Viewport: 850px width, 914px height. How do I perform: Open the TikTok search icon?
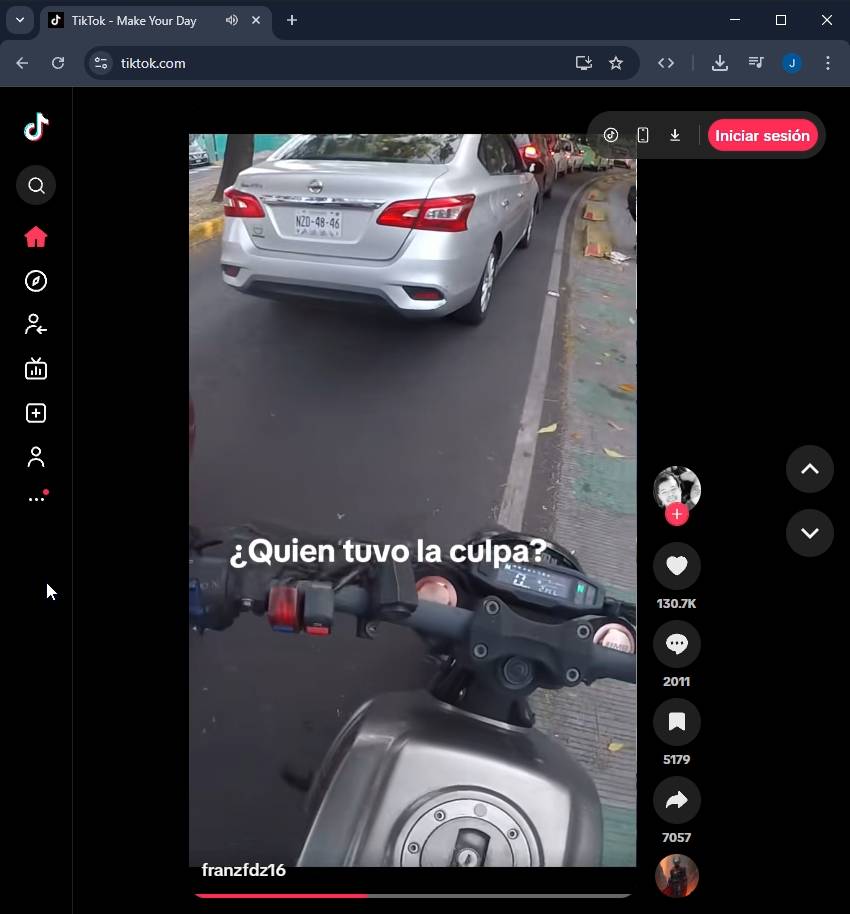36,185
